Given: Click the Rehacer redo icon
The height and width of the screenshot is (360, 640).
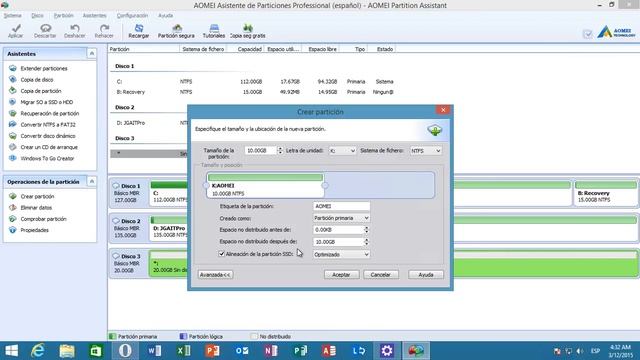Looking at the screenshot, I should click(x=104, y=31).
